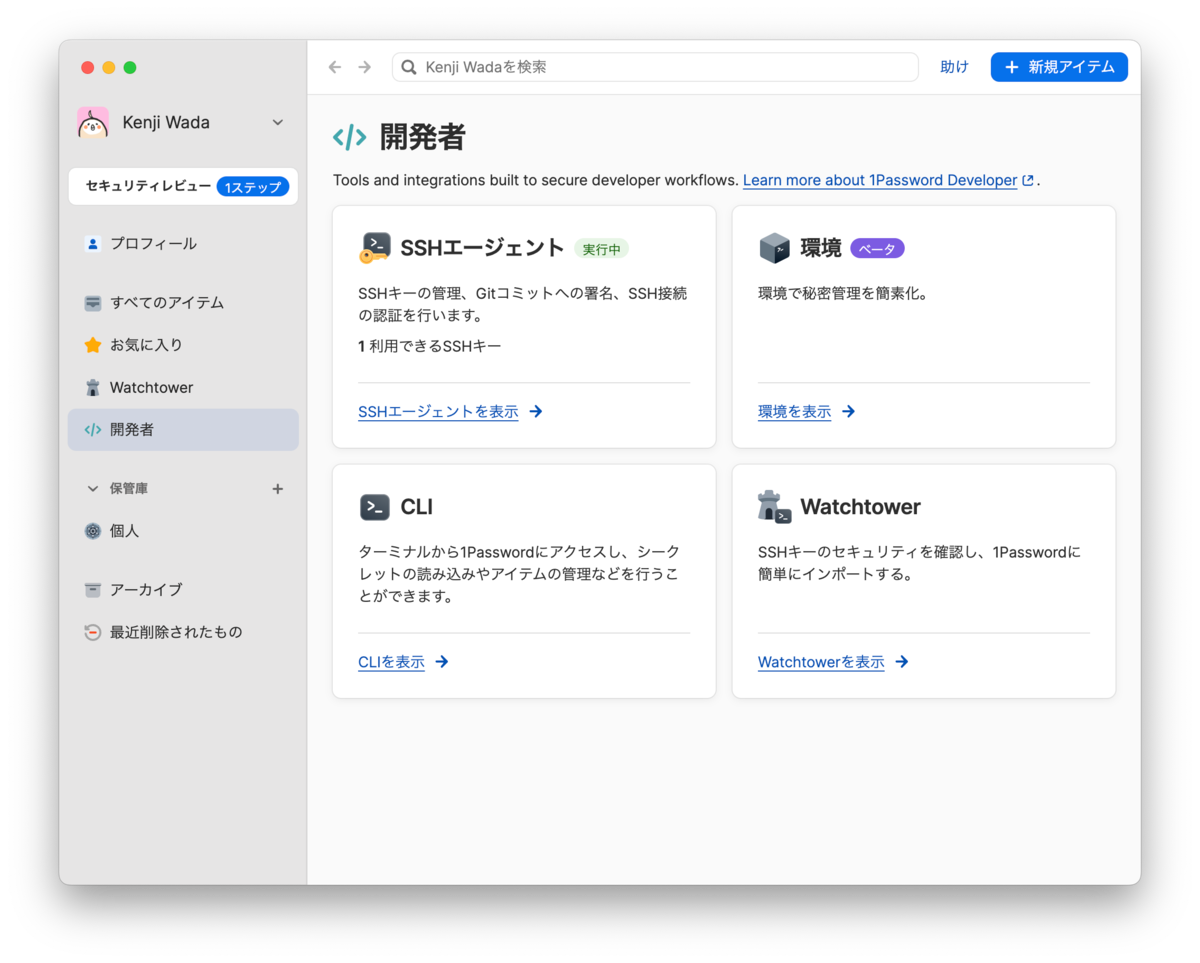Click the yellow minimize window button
Screen dimensions: 1200x963
(109, 67)
